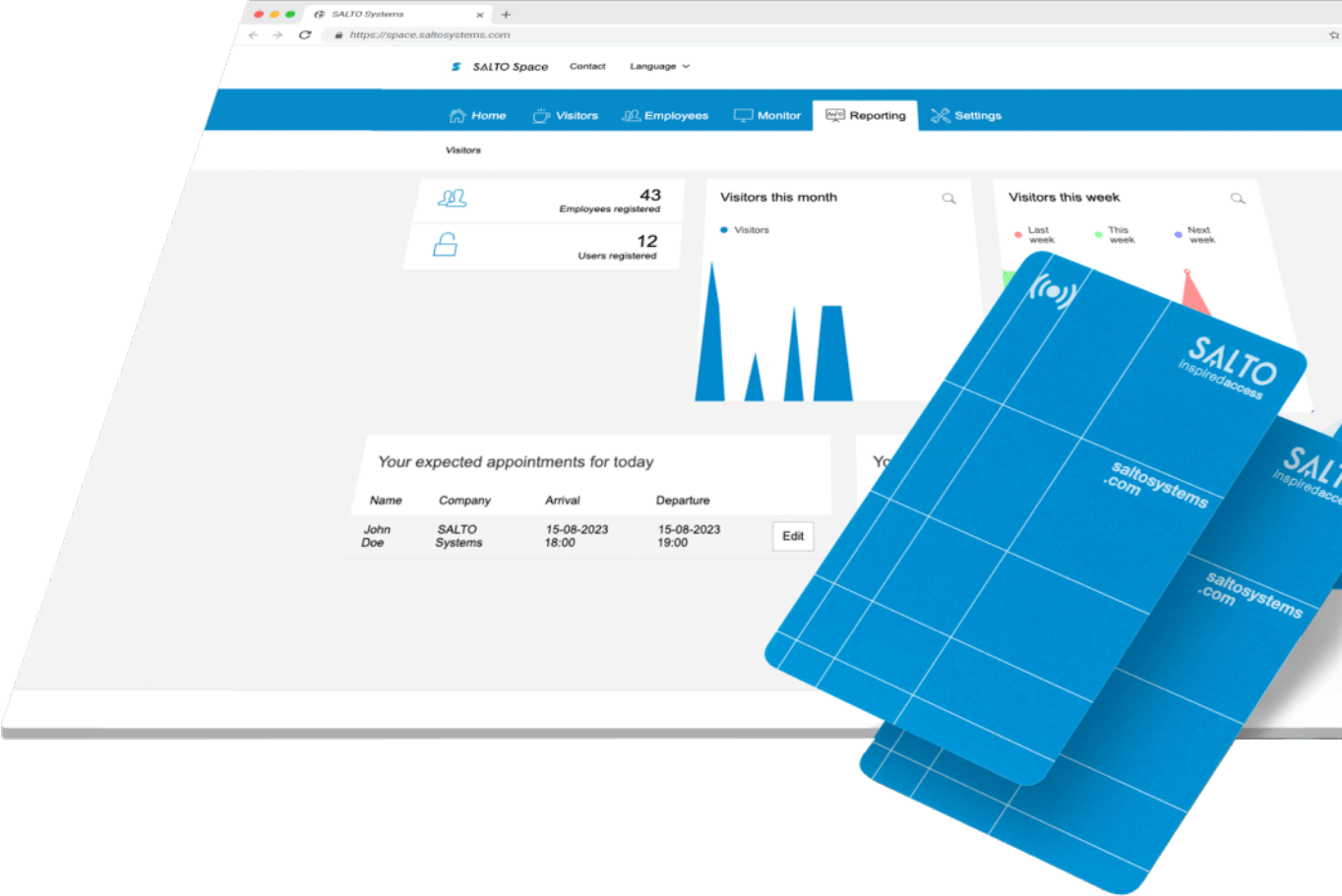Click the Visitors tab cup icon
This screenshot has height=896, width=1342.
click(x=542, y=116)
